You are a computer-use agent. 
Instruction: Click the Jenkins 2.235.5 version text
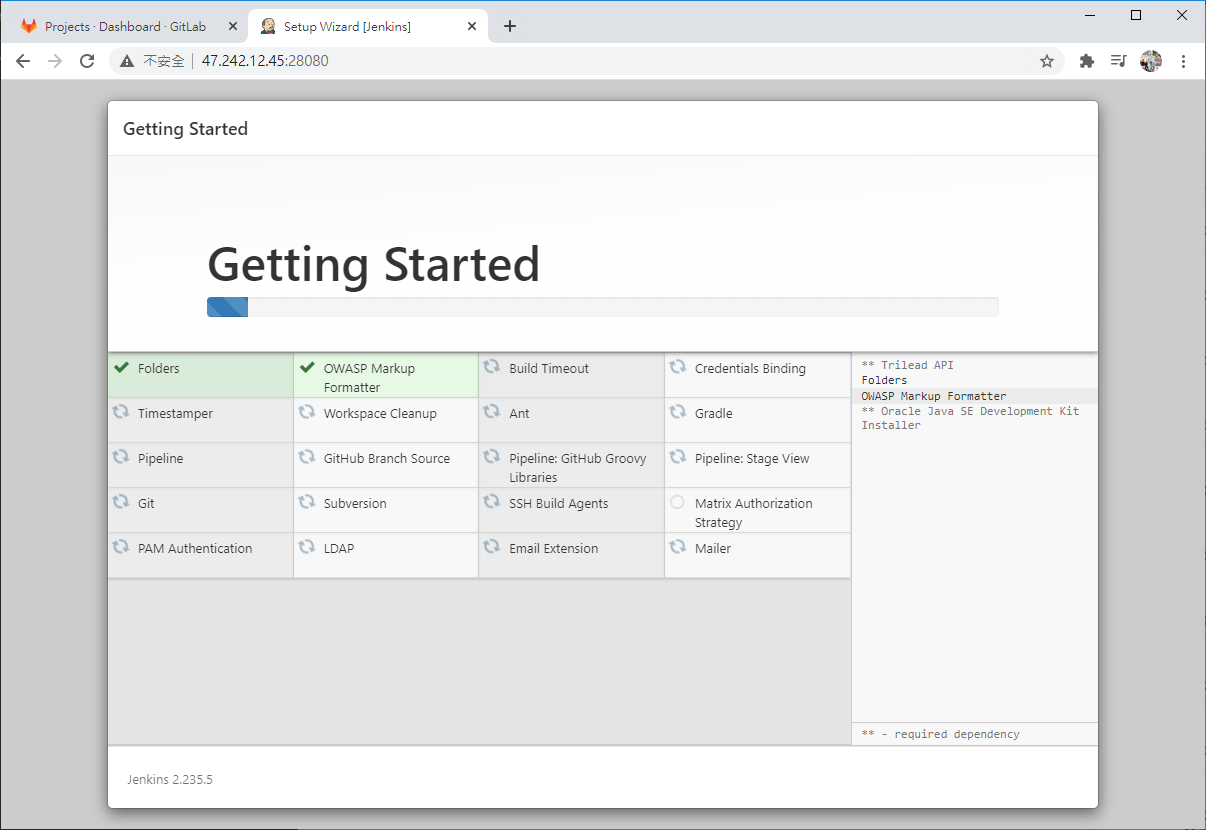coord(170,779)
